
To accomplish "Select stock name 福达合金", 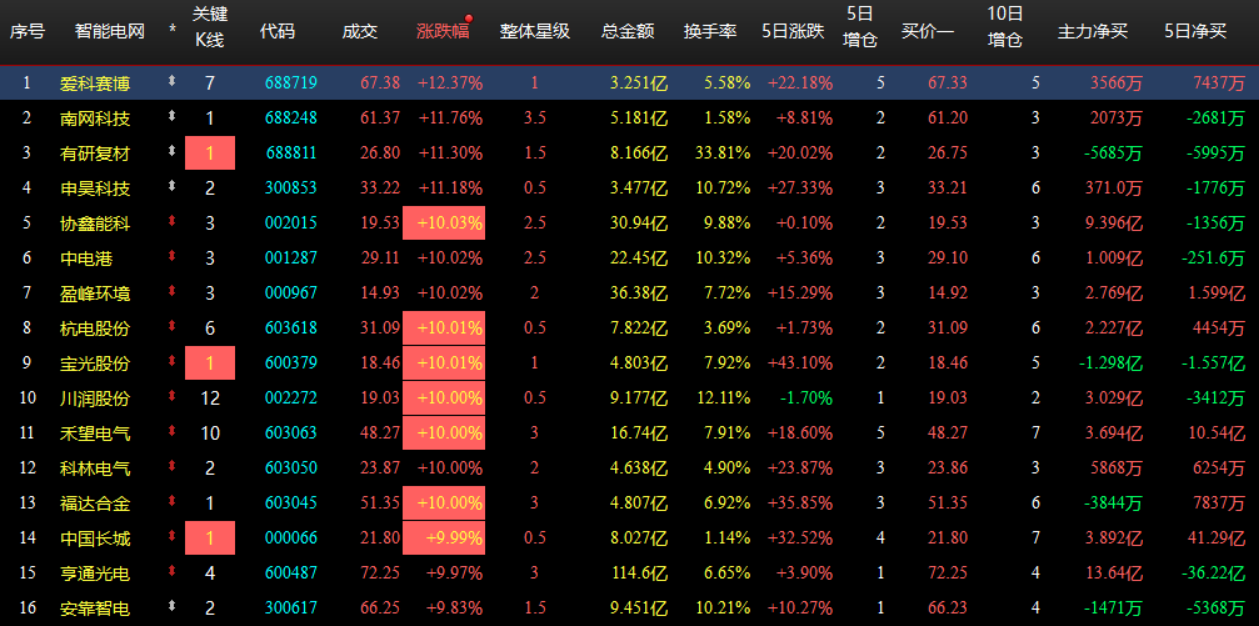I will pos(95,503).
